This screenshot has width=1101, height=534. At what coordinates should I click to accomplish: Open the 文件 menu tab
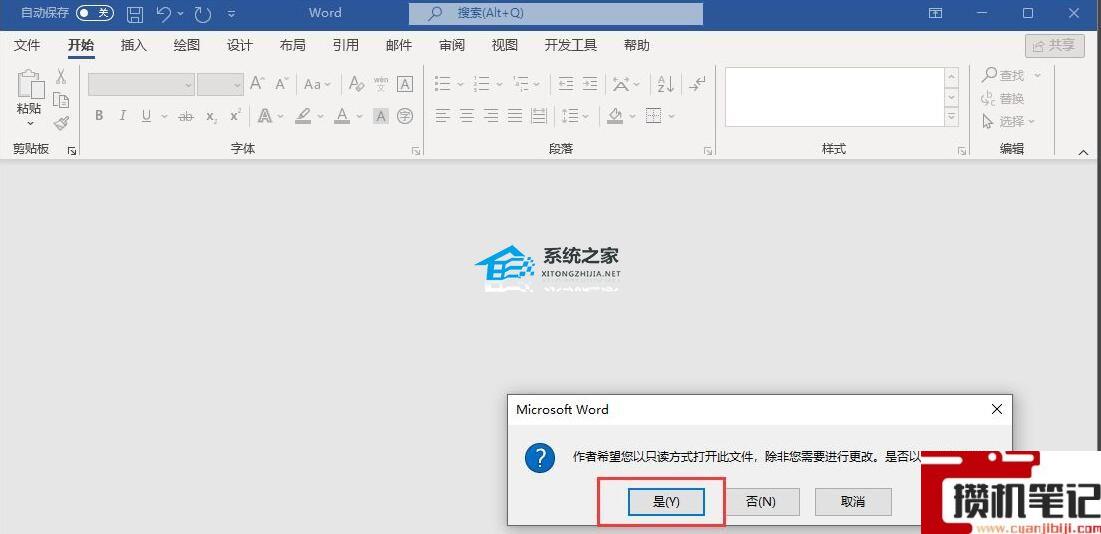27,46
